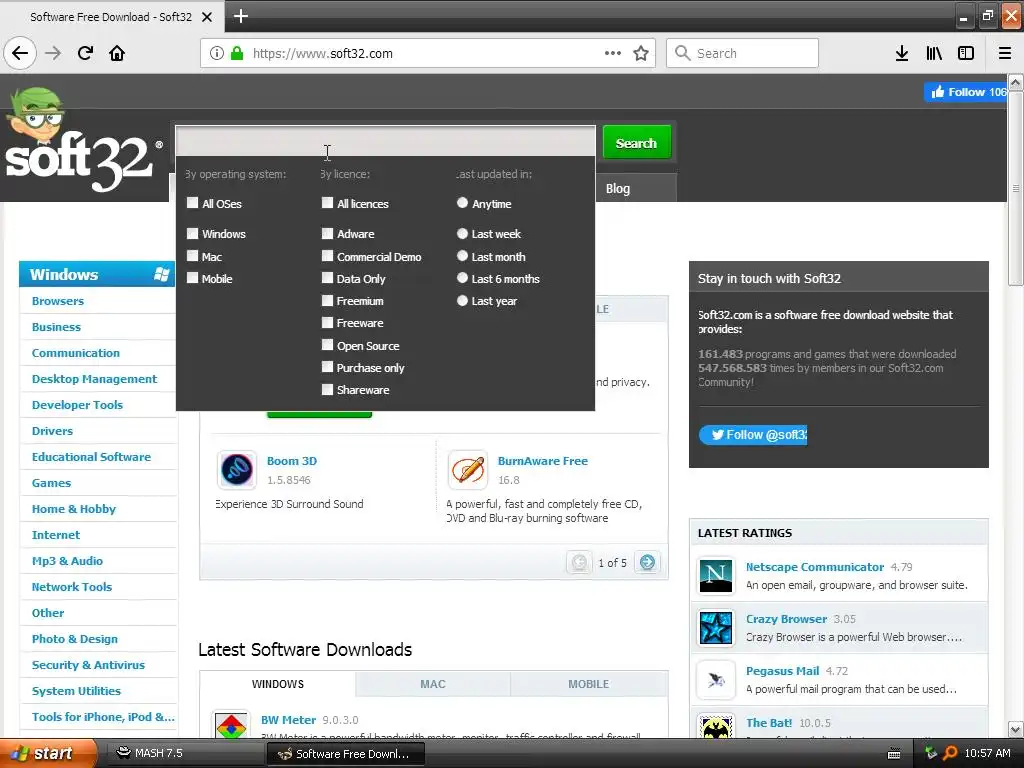Check the Mac checkbox
Viewport: 1024px width, 768px height.
193,256
